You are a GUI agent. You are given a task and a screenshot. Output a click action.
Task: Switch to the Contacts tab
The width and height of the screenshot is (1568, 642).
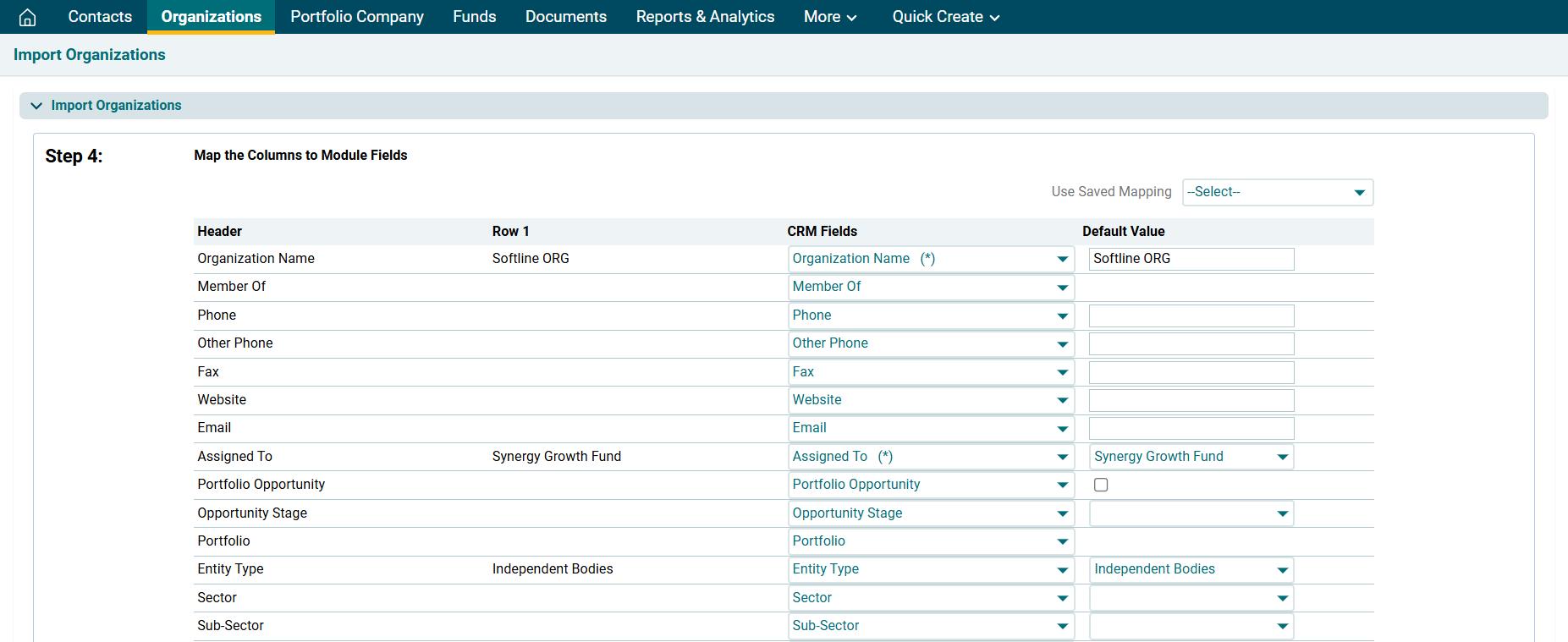(x=100, y=17)
